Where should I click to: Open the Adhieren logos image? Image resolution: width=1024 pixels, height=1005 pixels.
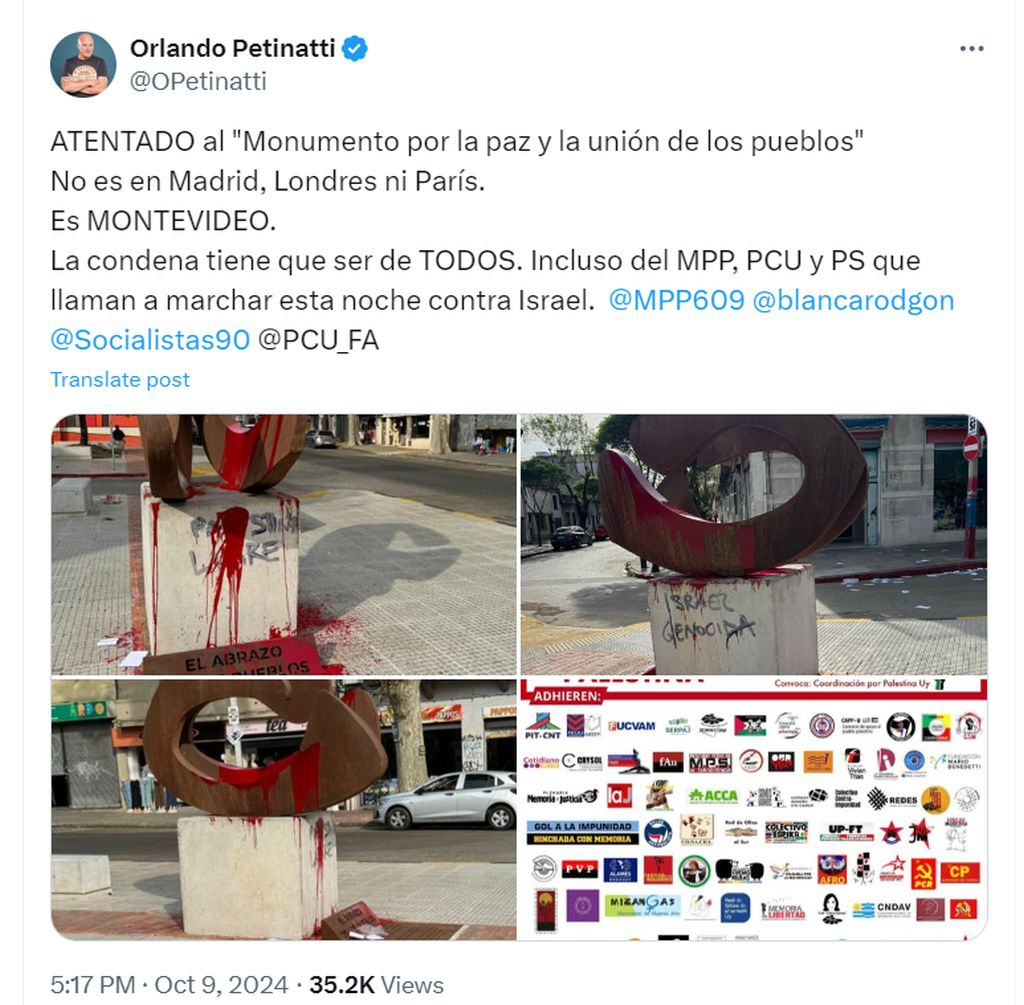tap(754, 809)
